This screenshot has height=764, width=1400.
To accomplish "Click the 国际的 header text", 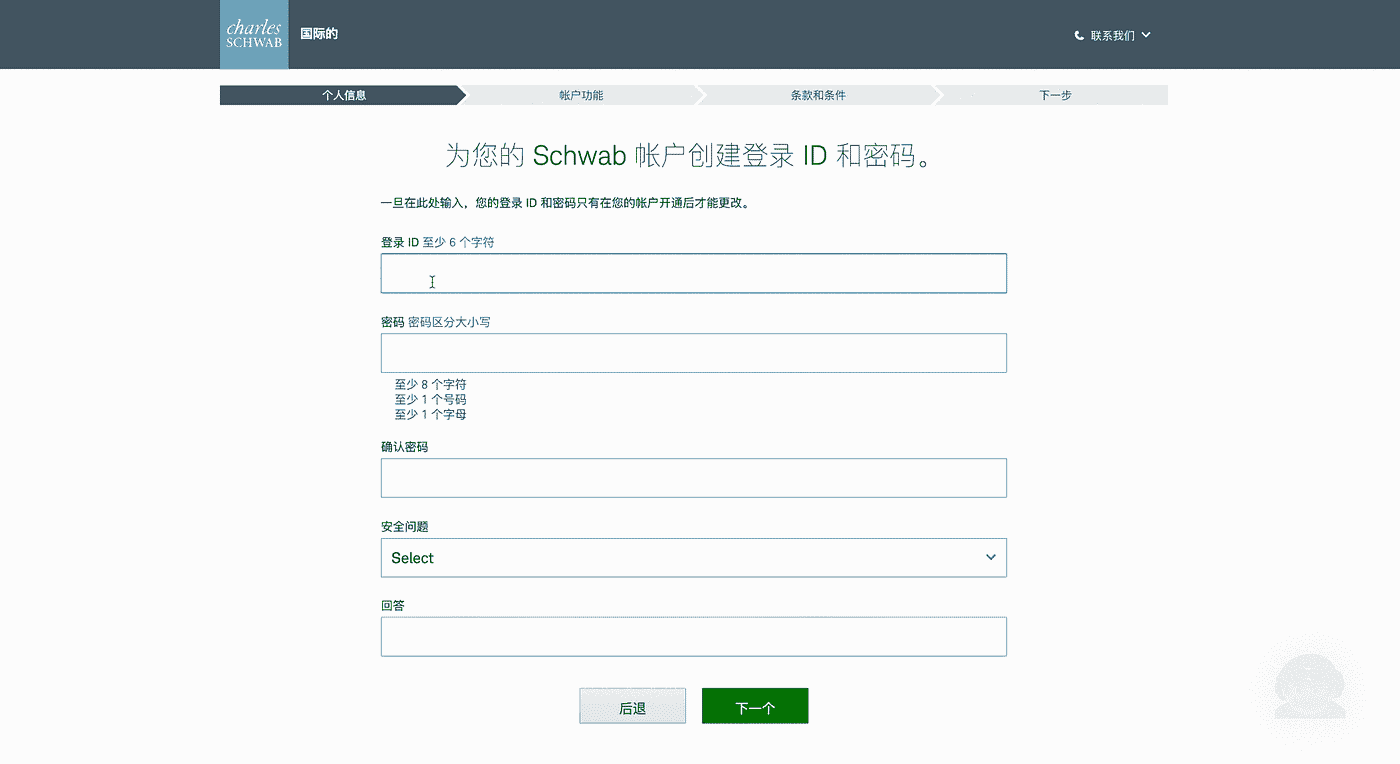I will tap(320, 34).
